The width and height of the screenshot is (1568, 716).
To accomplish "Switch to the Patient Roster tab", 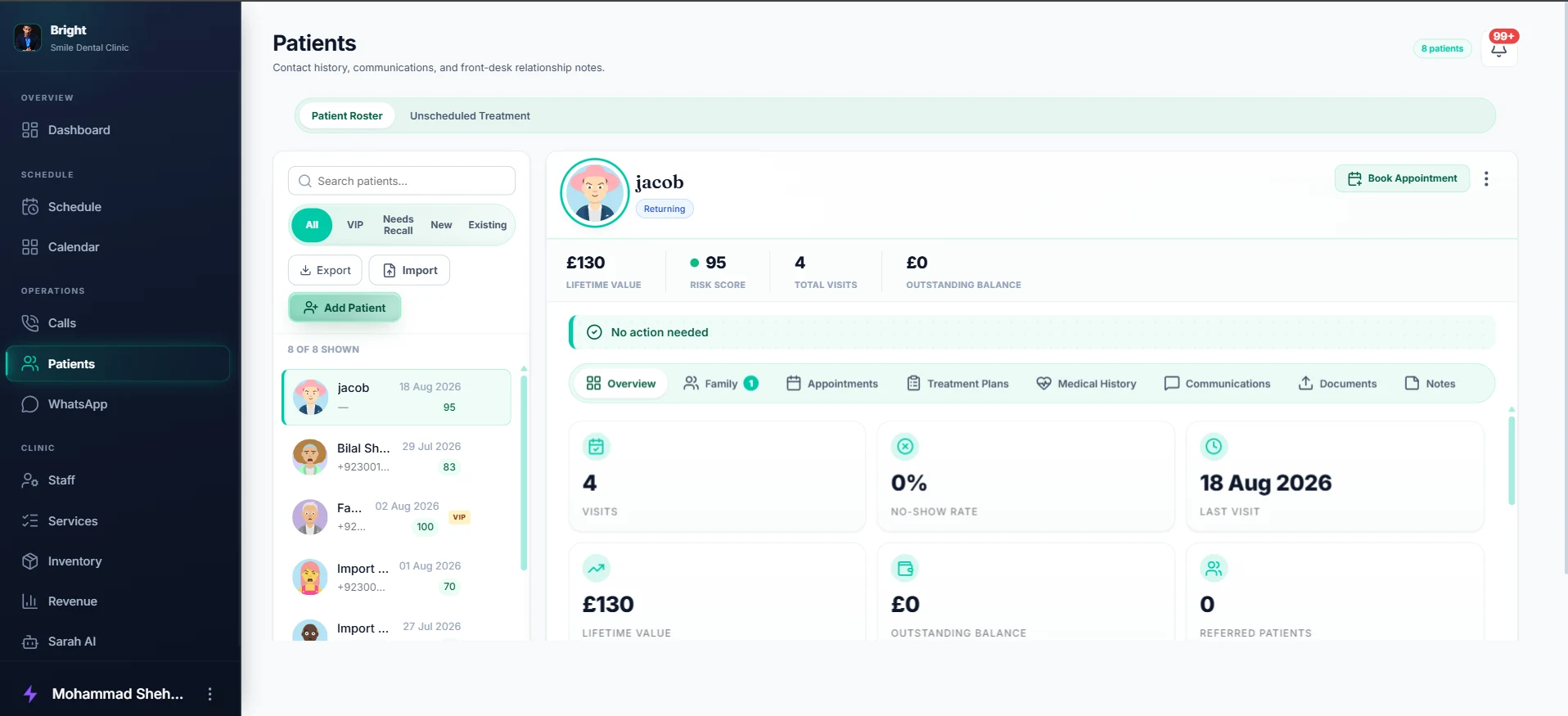I will (x=347, y=116).
